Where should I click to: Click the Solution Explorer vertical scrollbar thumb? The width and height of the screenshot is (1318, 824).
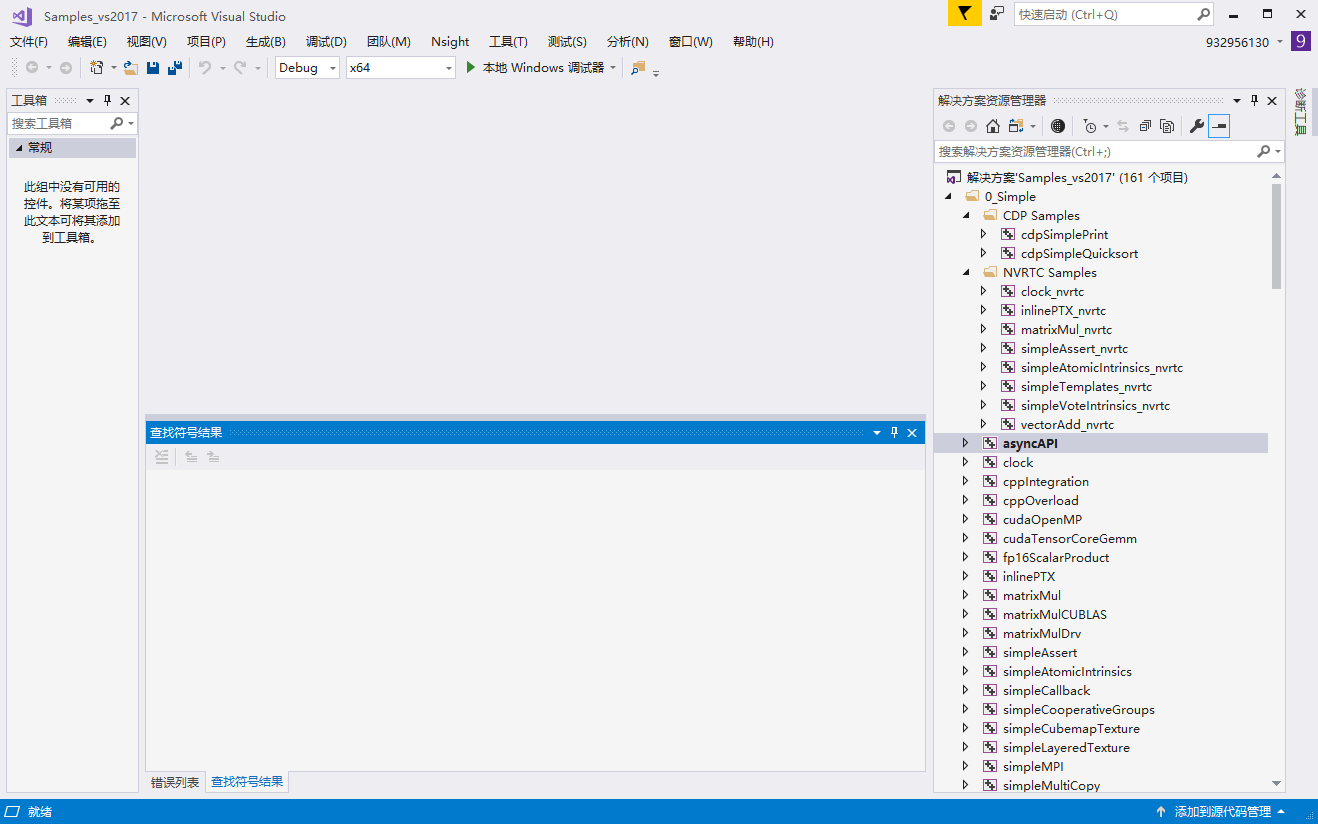[1277, 236]
